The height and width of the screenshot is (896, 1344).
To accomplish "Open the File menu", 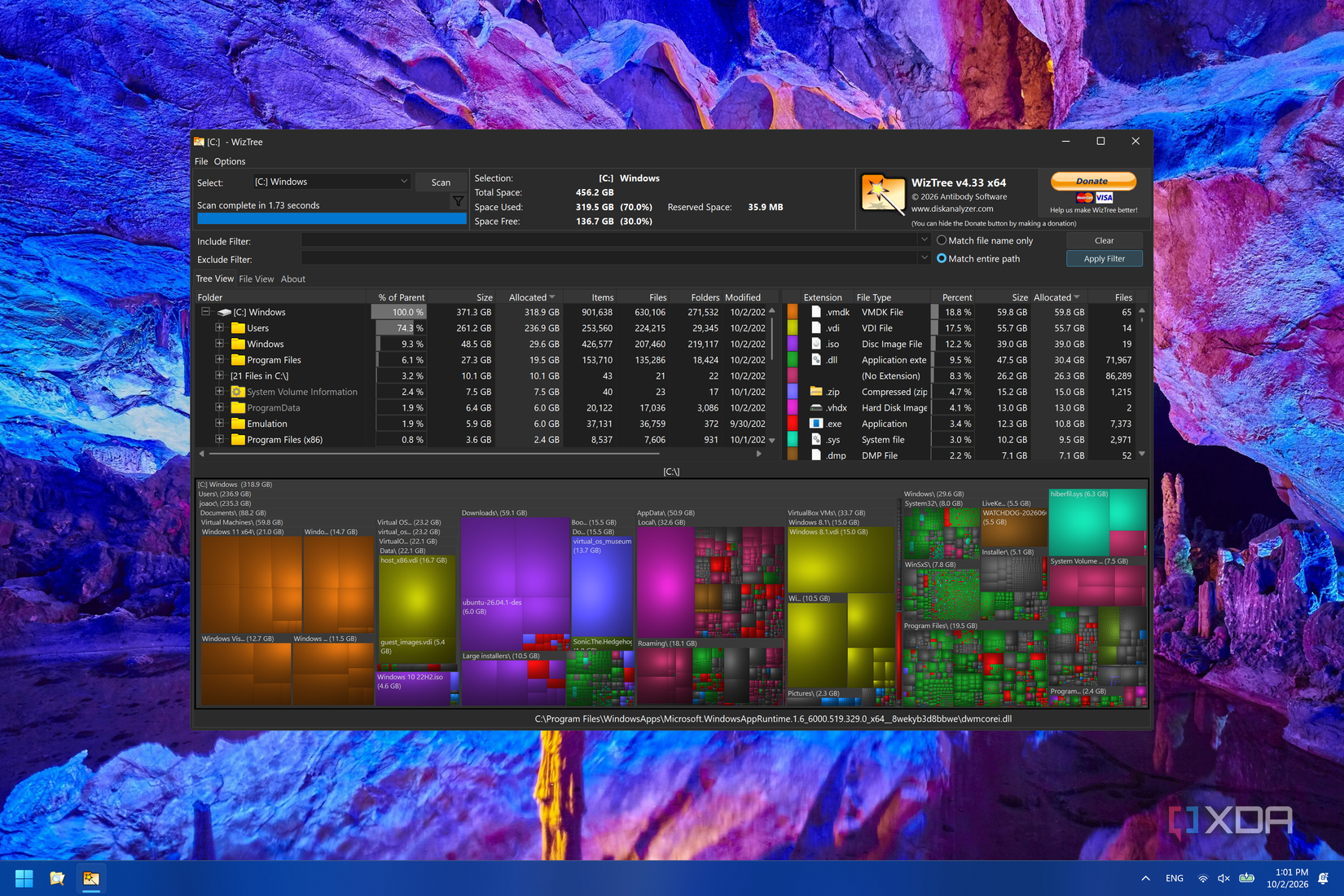I will tap(201, 161).
